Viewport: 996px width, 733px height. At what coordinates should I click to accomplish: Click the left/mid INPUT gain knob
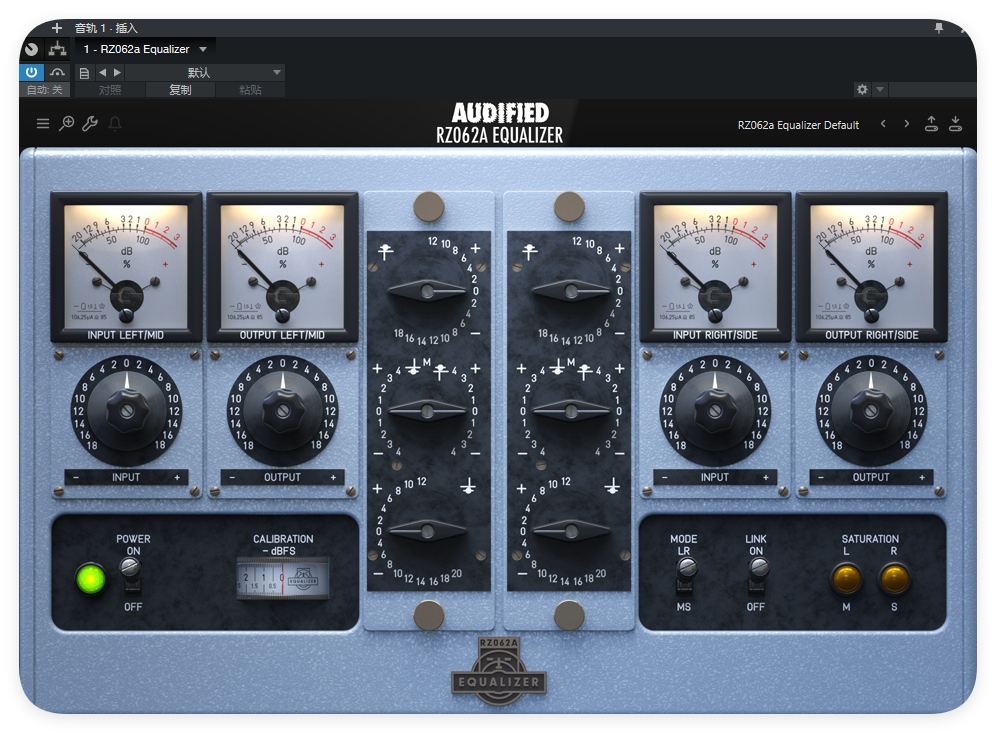(x=127, y=410)
